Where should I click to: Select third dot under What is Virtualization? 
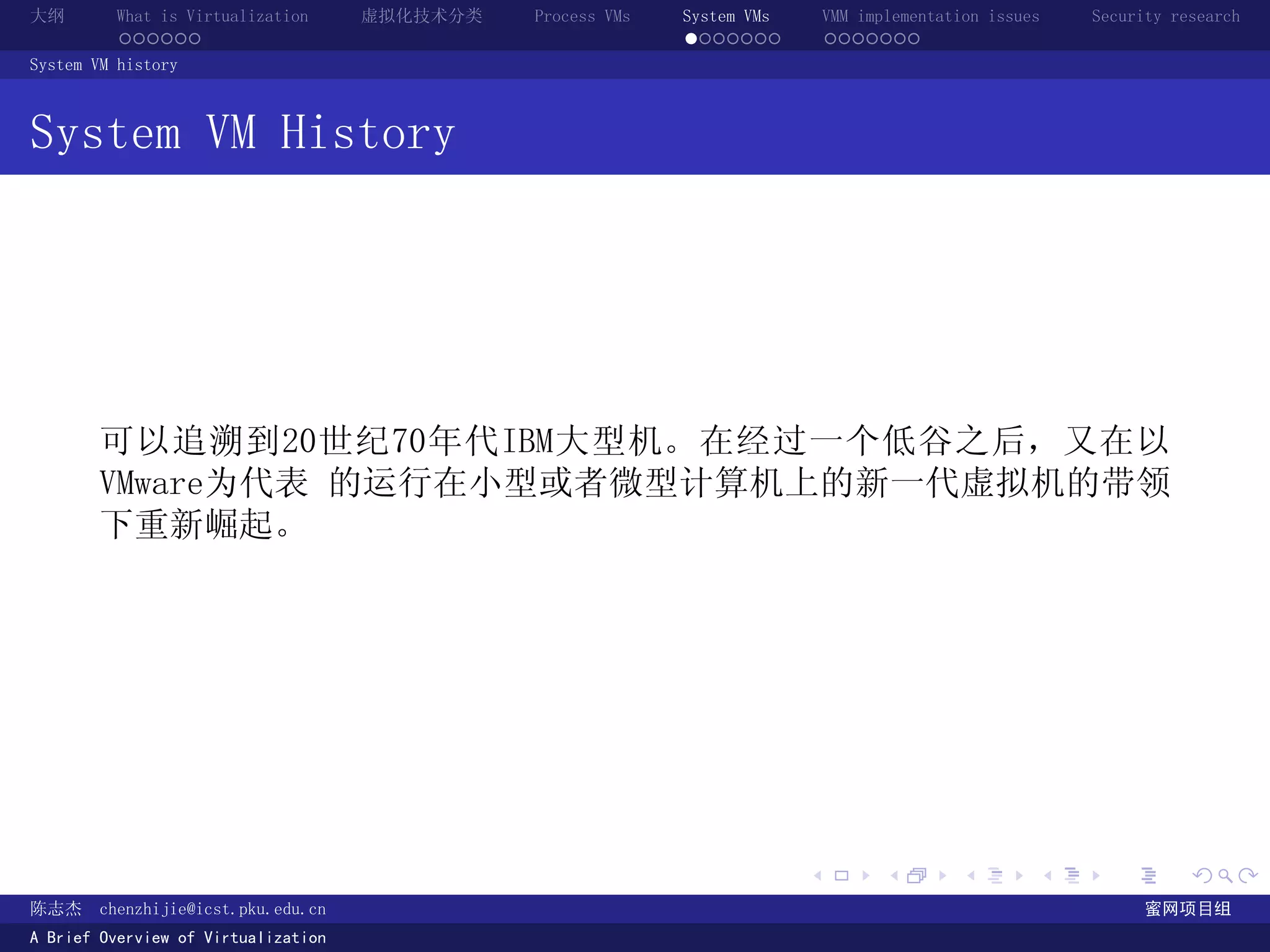tap(153, 38)
